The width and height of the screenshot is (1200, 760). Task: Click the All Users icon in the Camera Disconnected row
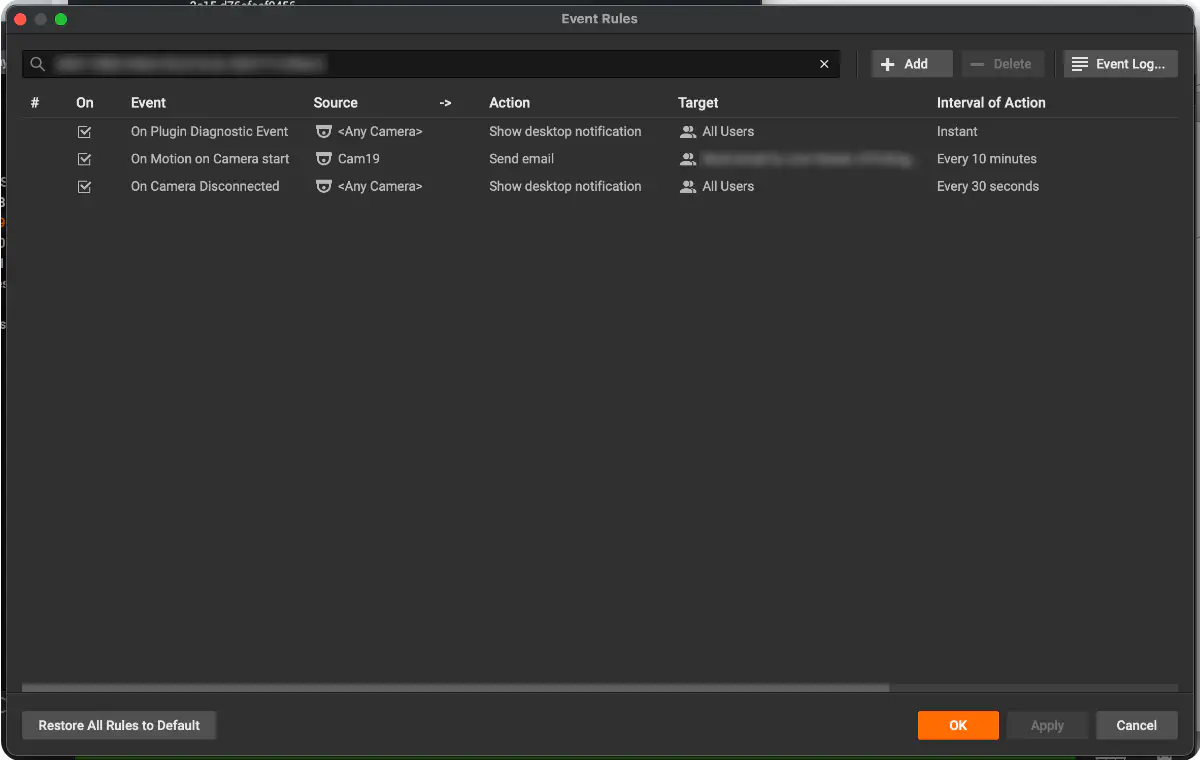coord(688,186)
